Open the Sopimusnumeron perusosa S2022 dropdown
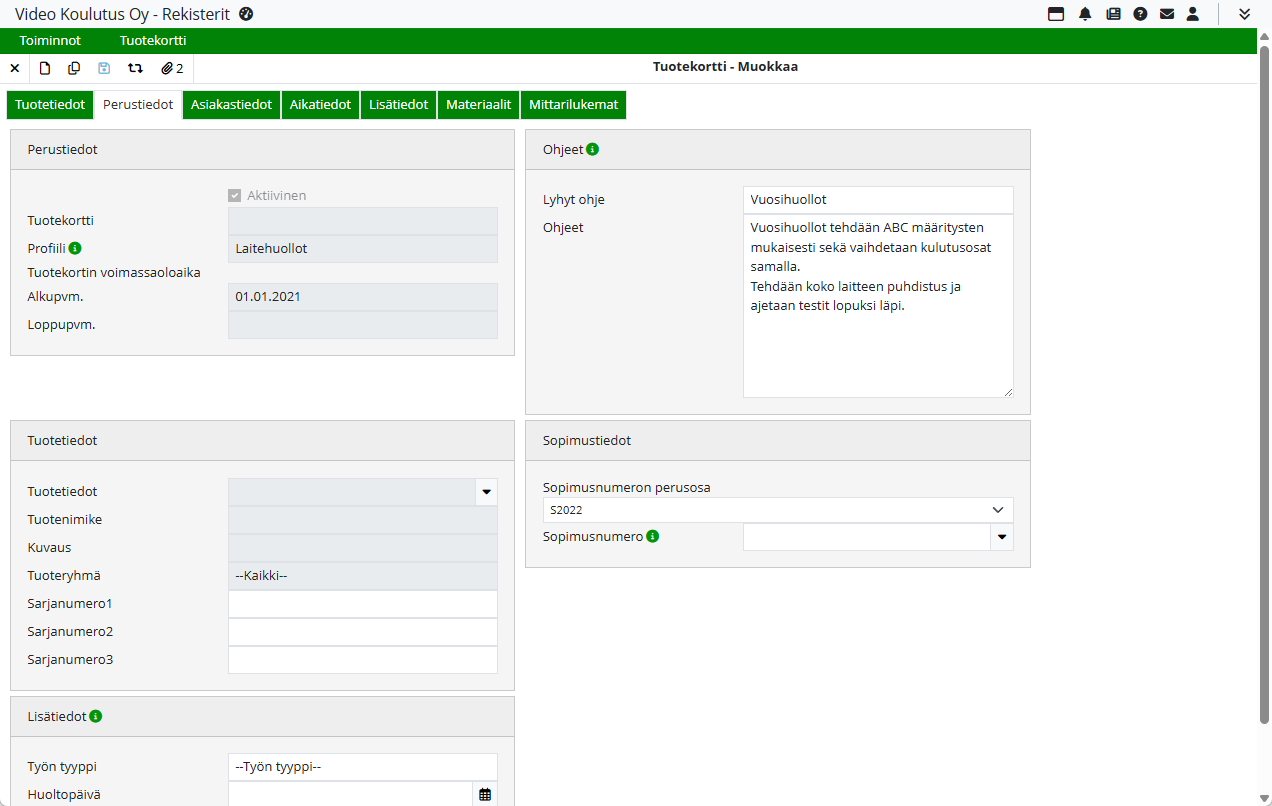1272x806 pixels. [x=778, y=510]
